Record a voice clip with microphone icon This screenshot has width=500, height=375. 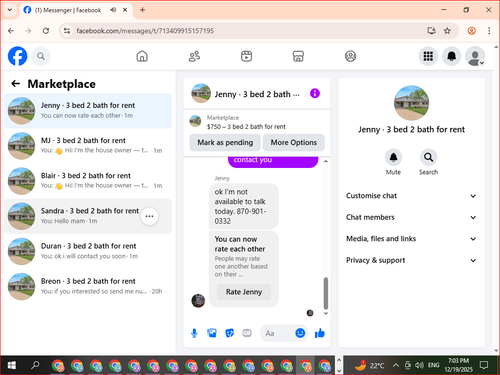[194, 333]
